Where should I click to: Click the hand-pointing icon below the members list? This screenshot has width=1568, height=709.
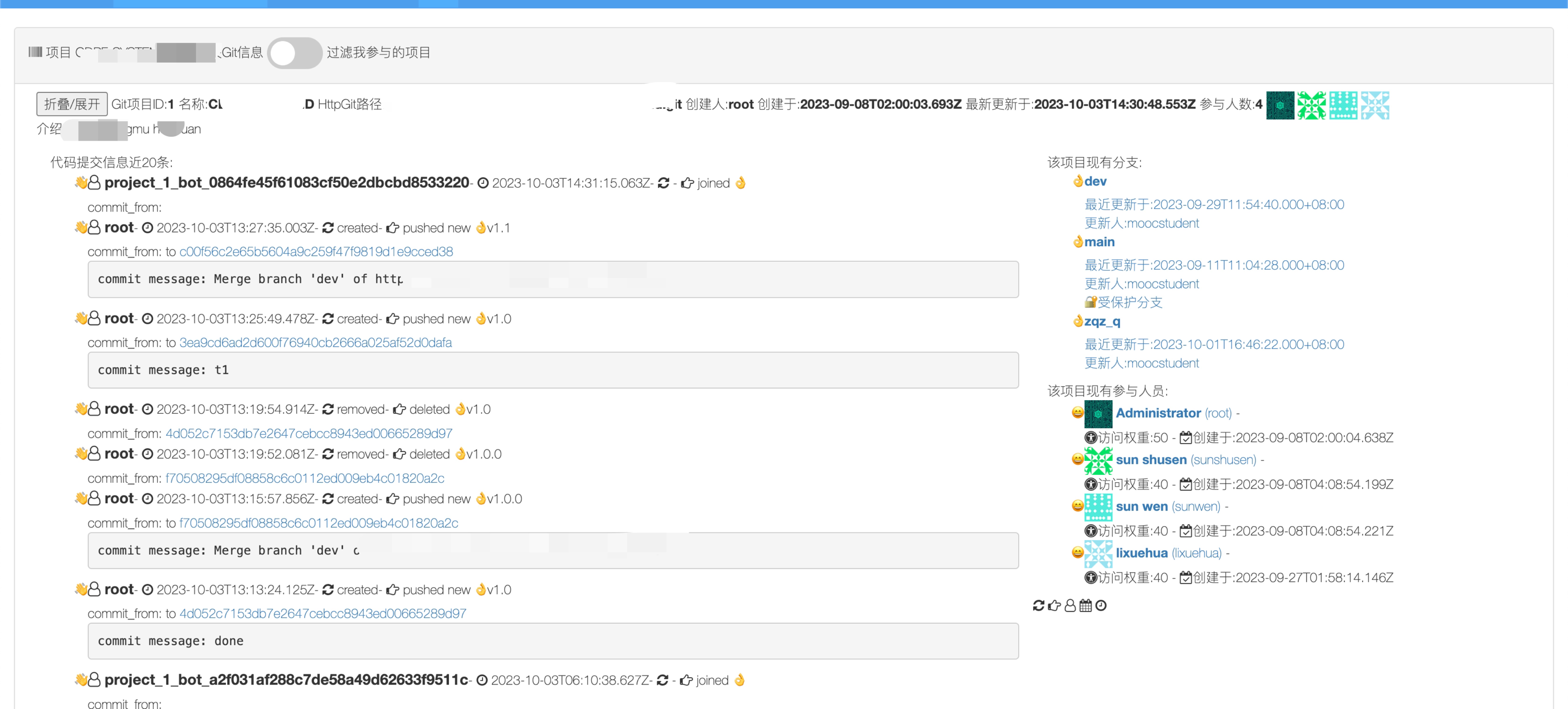tap(1054, 606)
